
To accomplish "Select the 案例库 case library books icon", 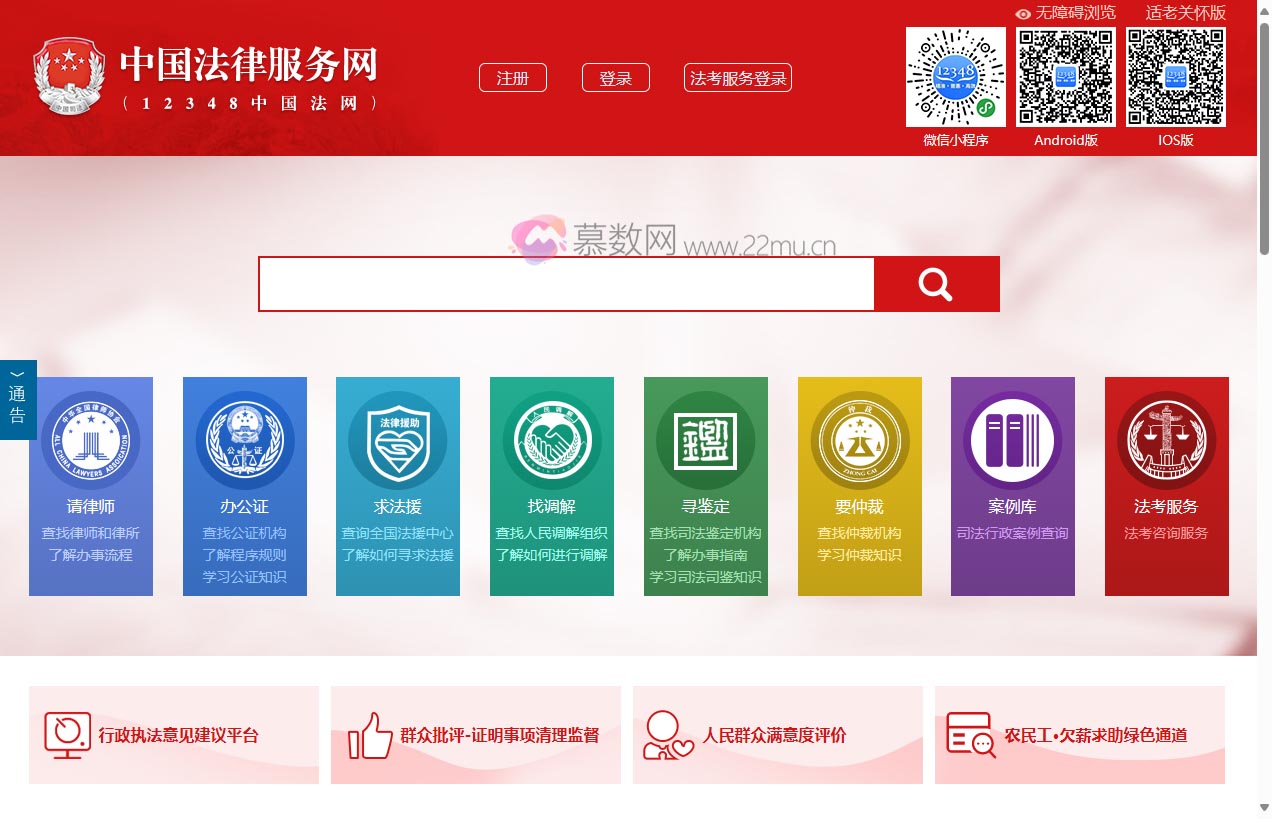I will (x=1013, y=438).
